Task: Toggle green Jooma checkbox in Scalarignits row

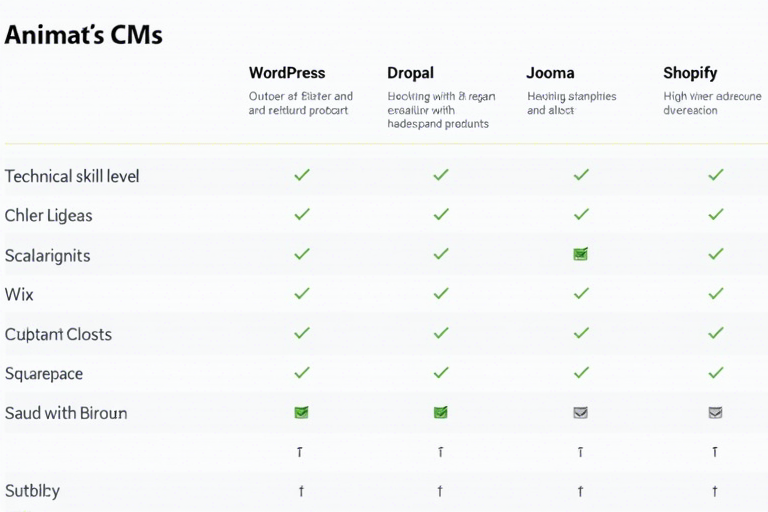Action: pyautogui.click(x=580, y=254)
